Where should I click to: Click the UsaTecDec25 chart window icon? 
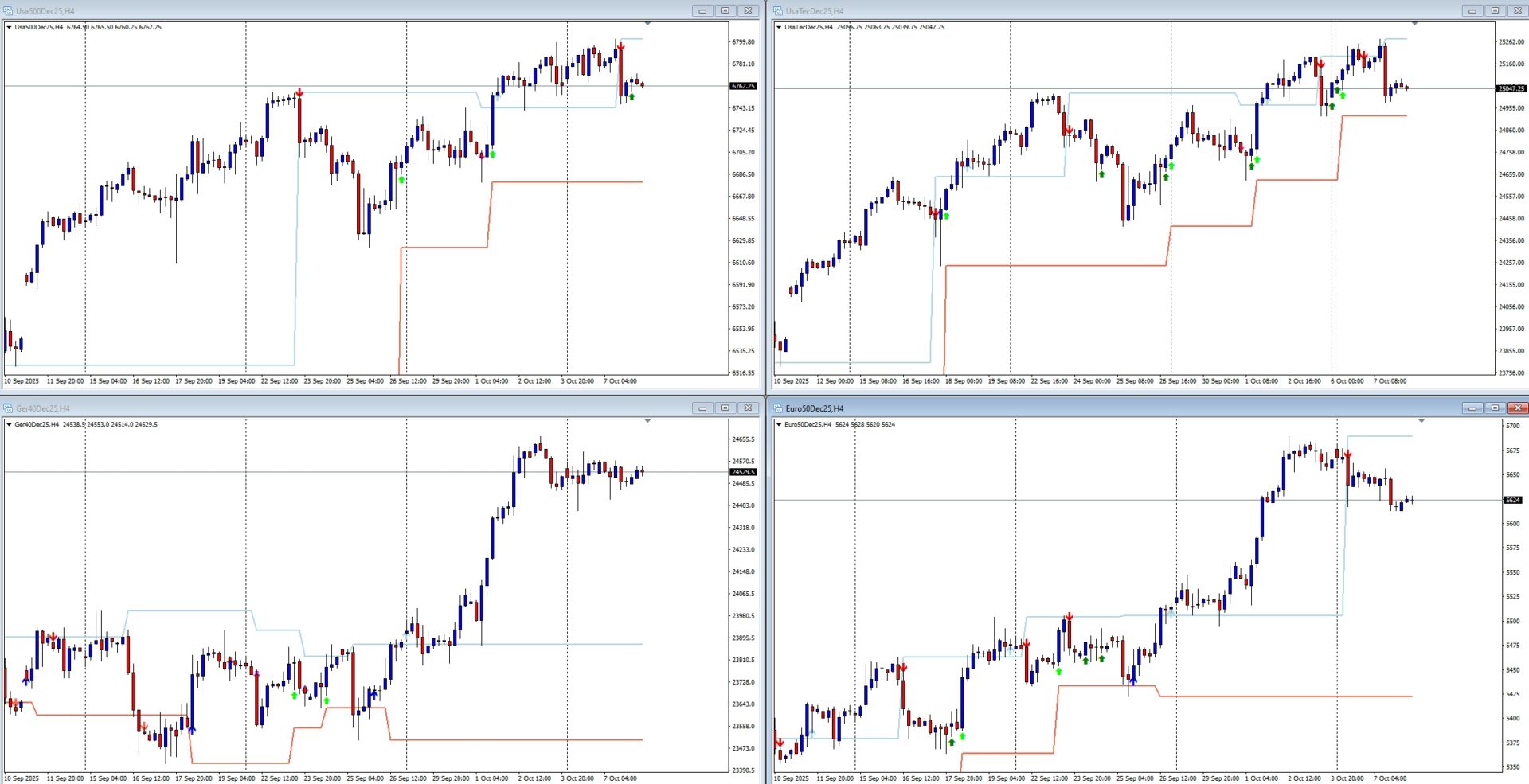pos(778,11)
